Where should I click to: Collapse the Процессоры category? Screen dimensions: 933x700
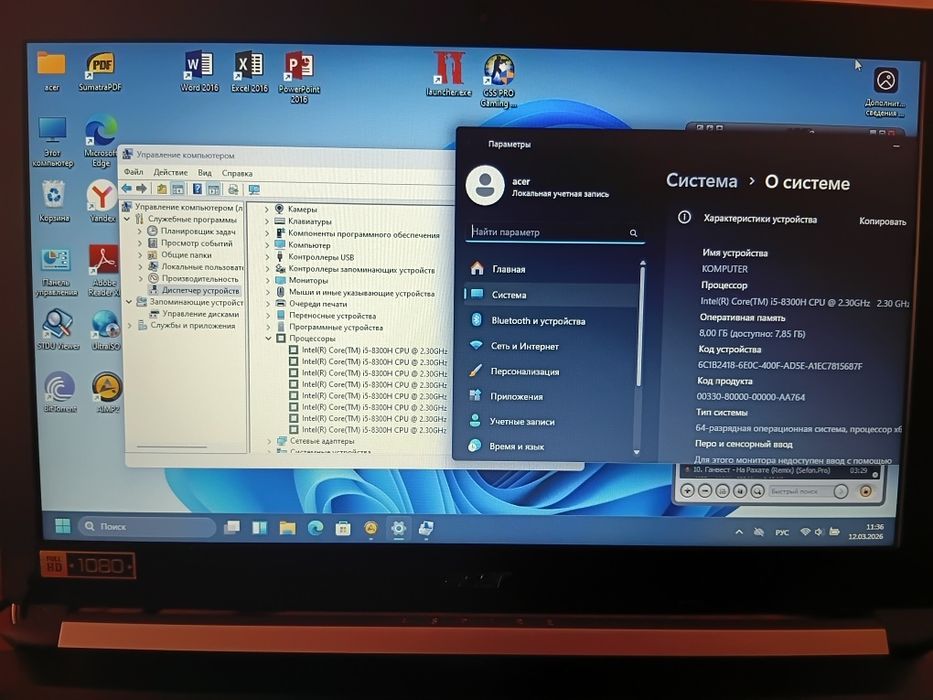pyautogui.click(x=268, y=338)
